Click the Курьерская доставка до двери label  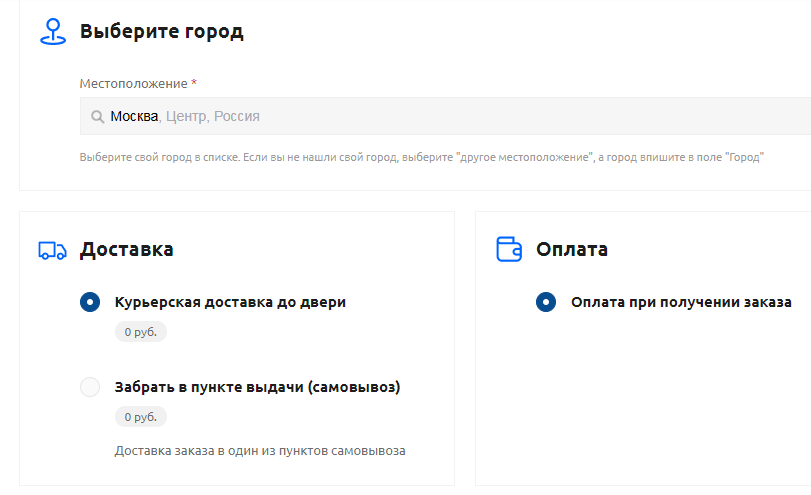(230, 302)
